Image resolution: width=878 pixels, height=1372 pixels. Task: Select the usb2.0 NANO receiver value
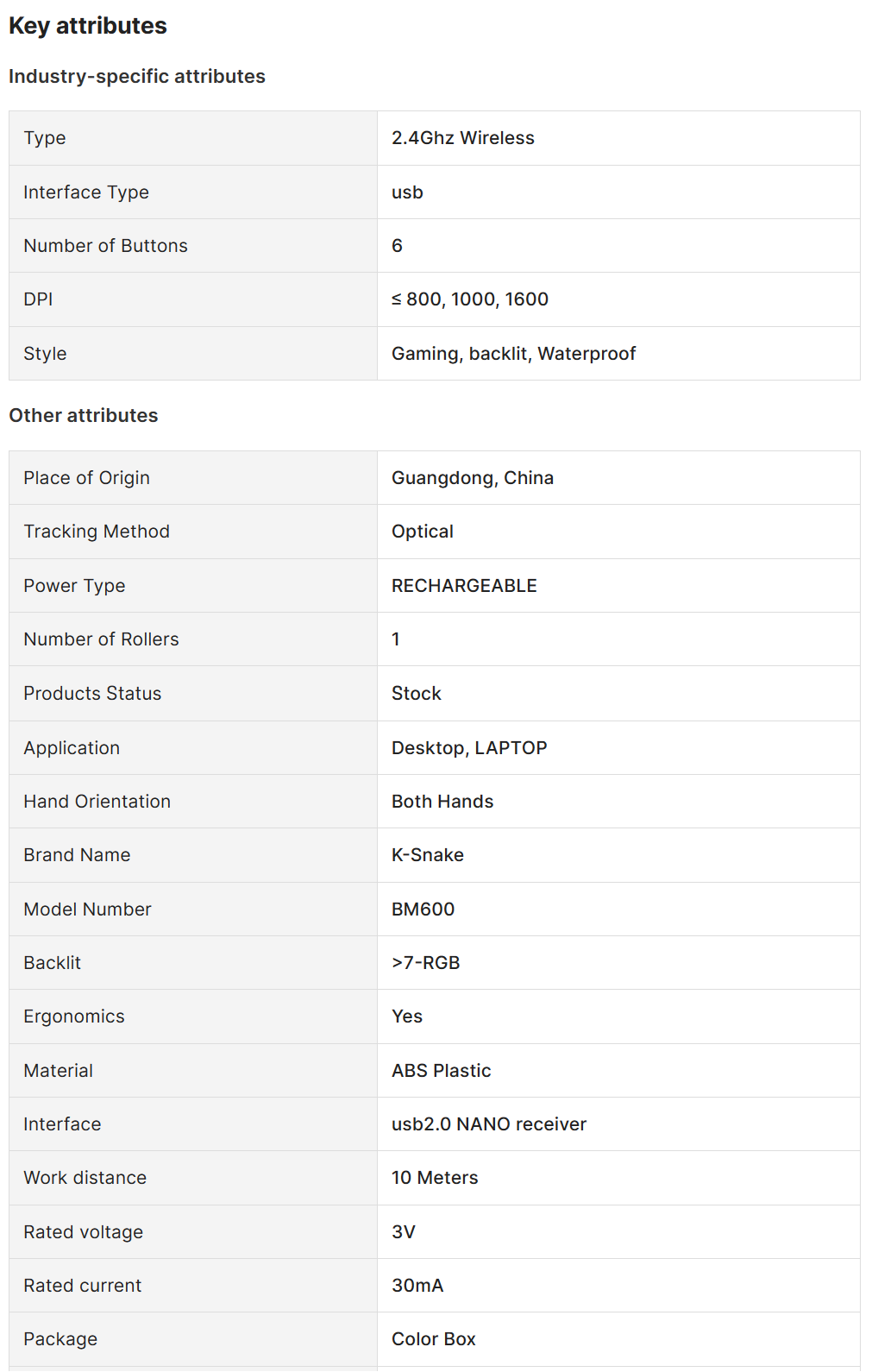coord(489,1124)
